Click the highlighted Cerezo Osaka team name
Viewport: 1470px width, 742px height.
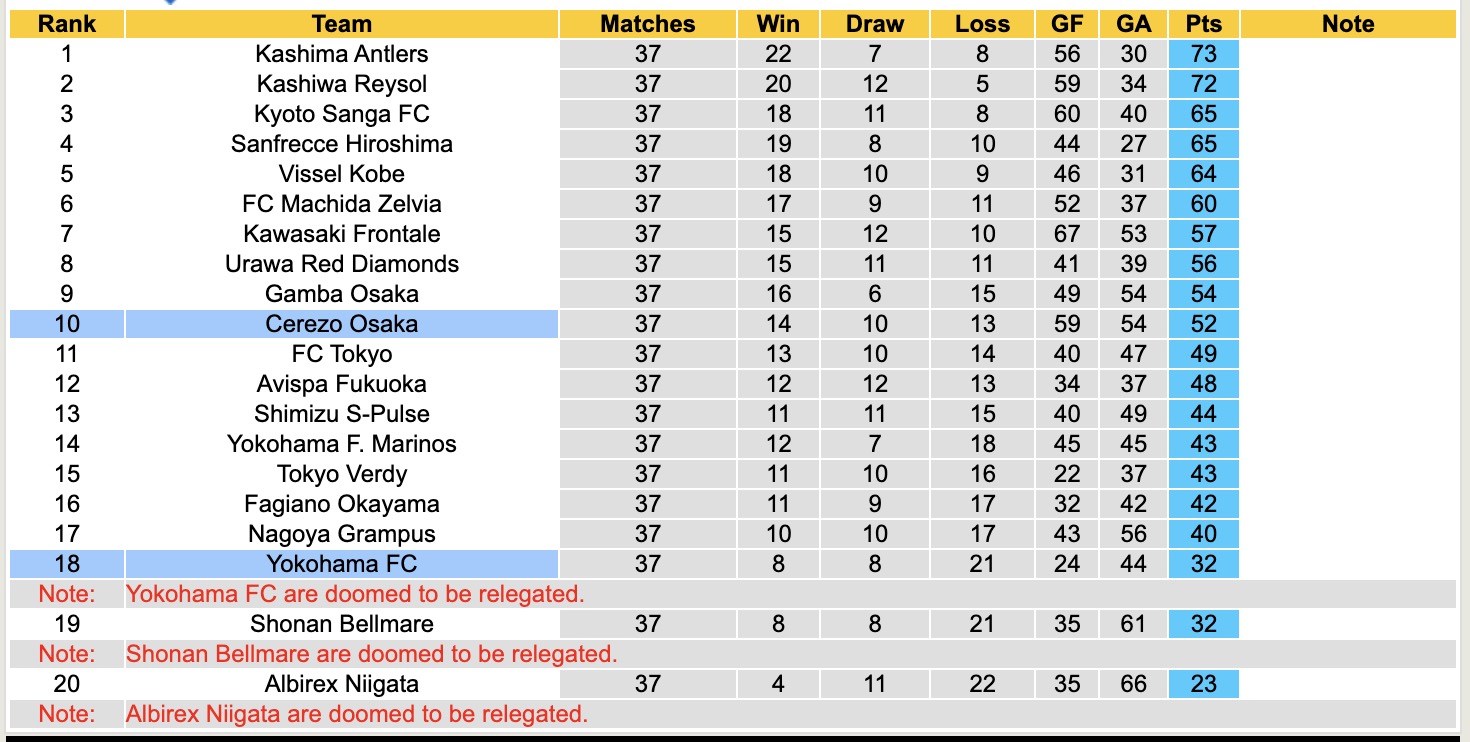341,324
